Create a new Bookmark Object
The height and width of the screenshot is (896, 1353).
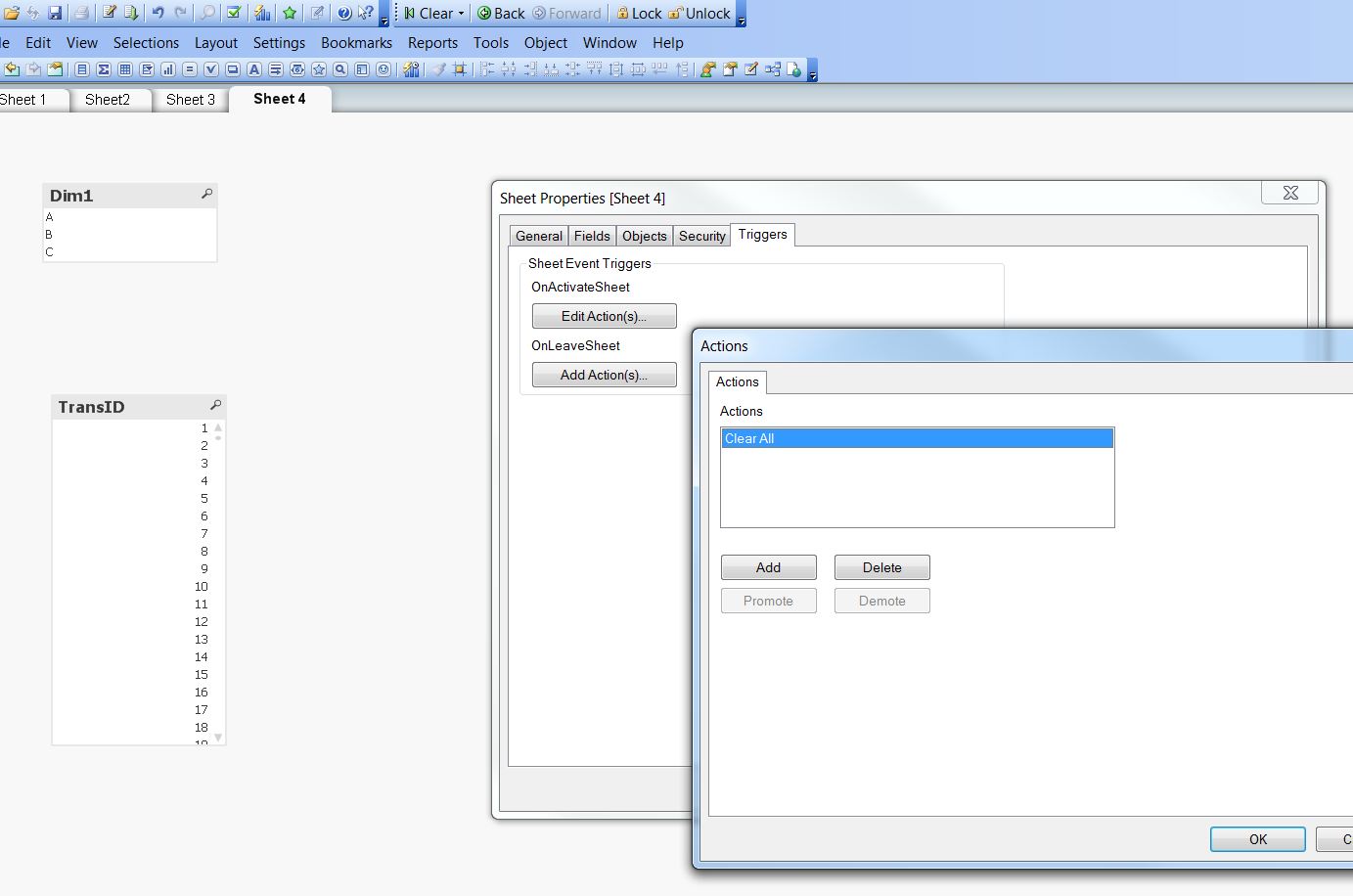coord(319,69)
